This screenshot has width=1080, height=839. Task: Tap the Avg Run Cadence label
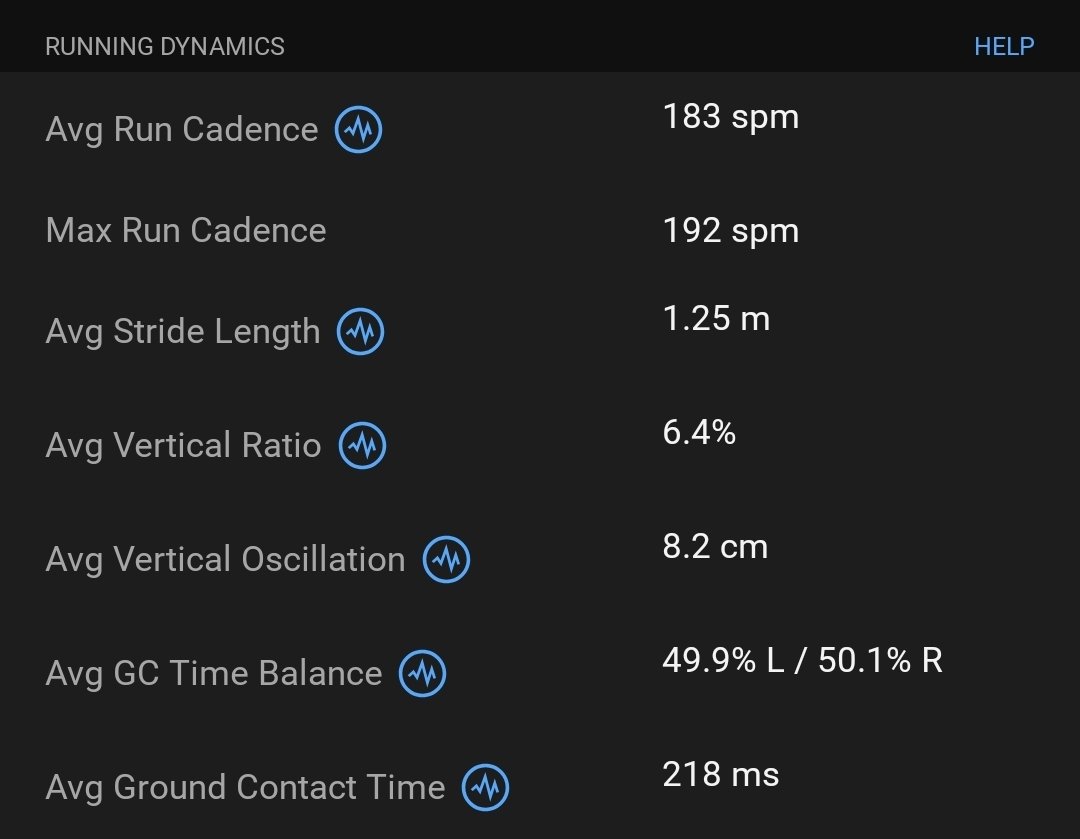tap(182, 130)
